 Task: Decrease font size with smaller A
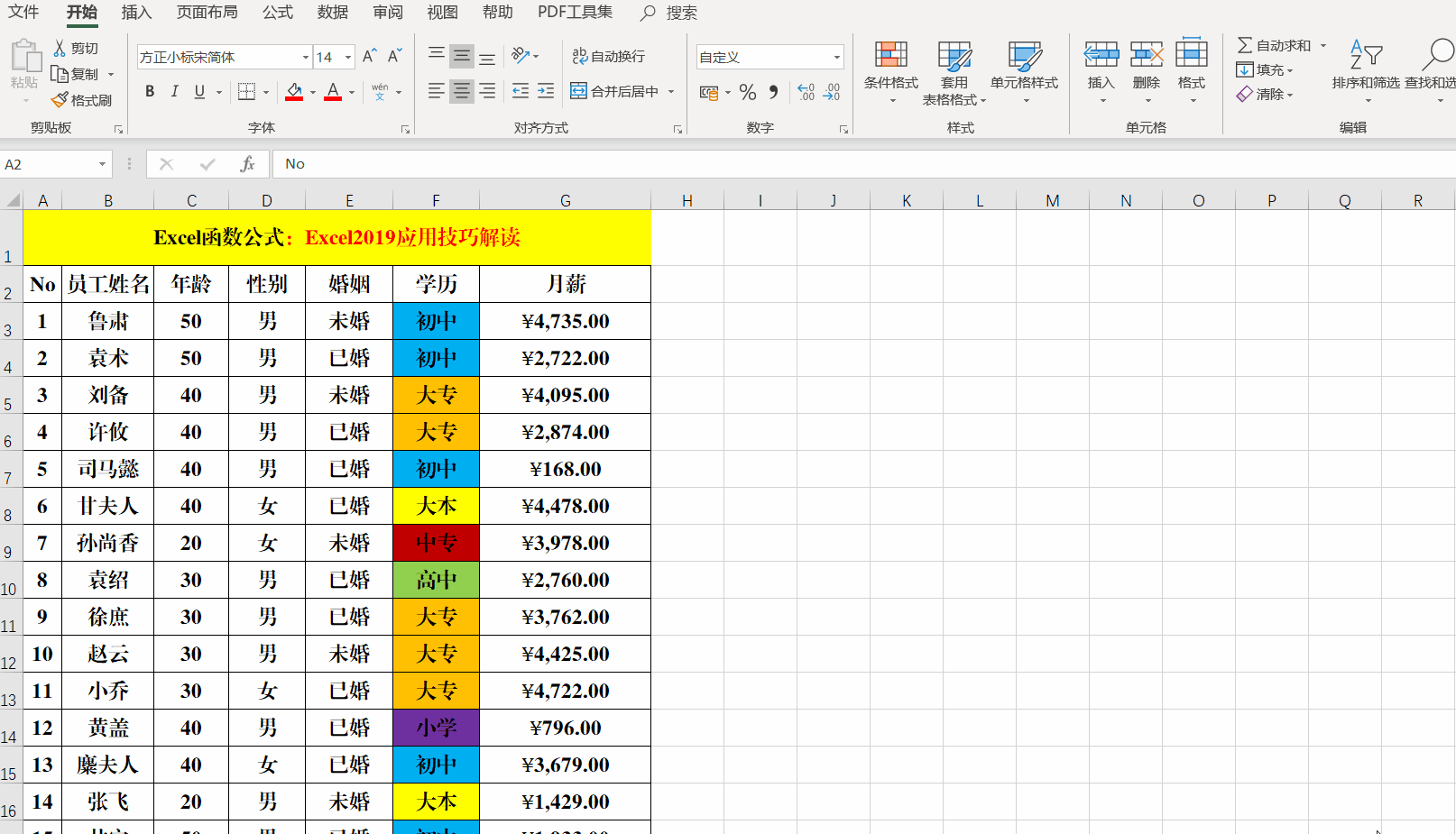click(394, 57)
